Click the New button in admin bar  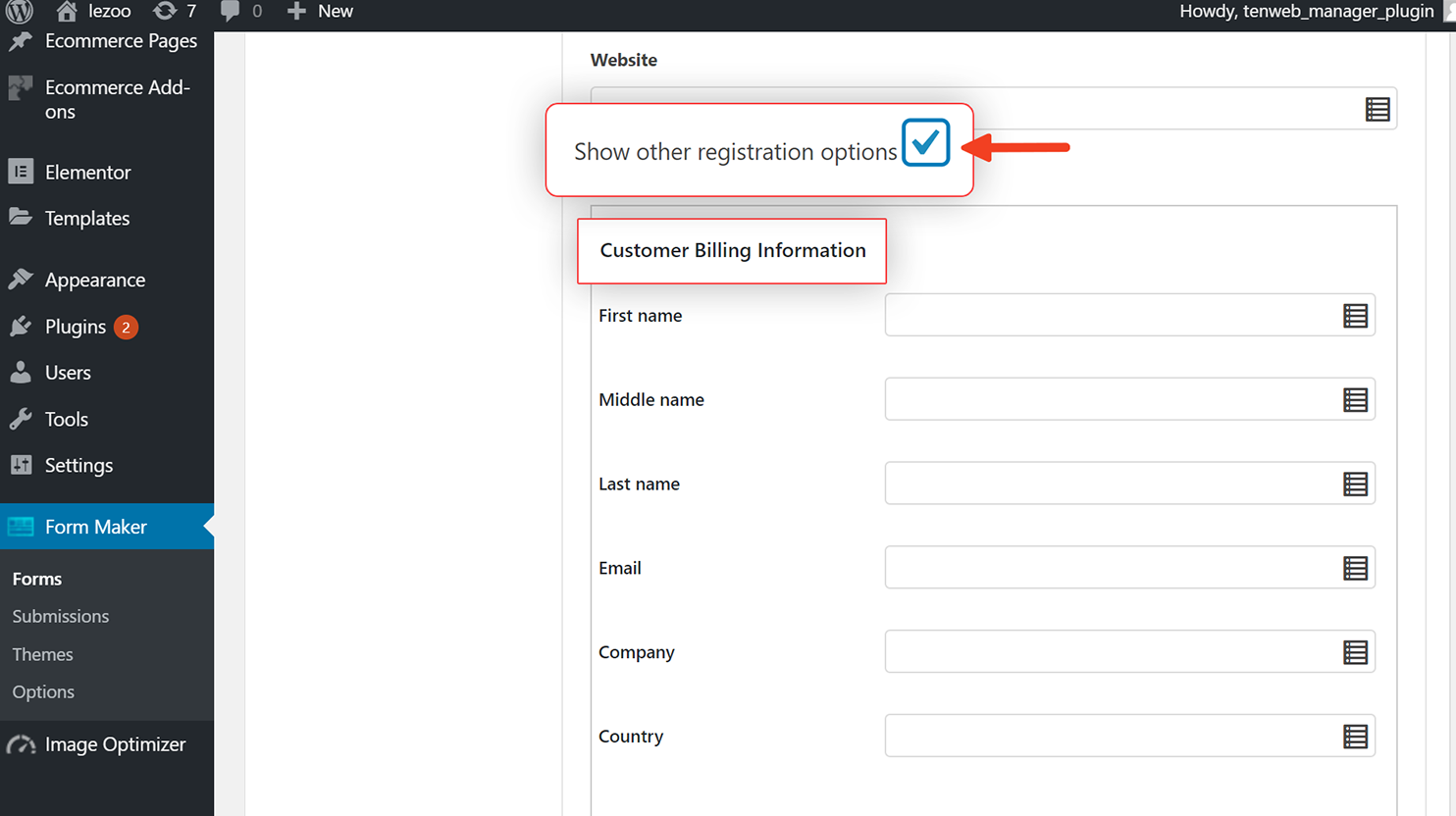pos(321,11)
